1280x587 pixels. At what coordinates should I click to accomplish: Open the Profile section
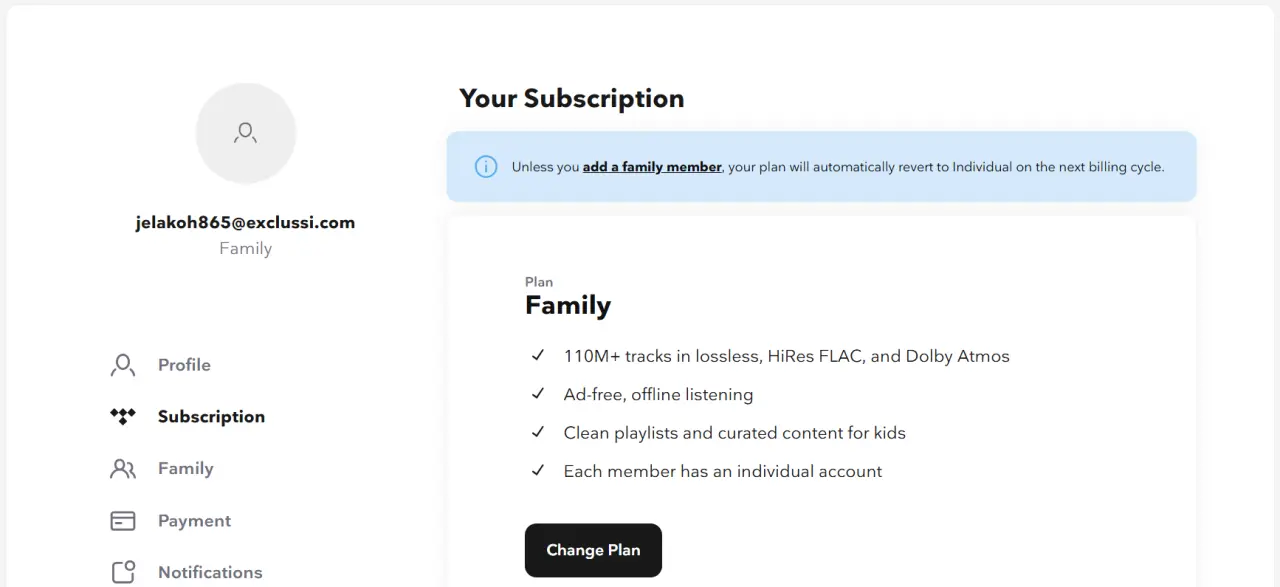pyautogui.click(x=184, y=365)
